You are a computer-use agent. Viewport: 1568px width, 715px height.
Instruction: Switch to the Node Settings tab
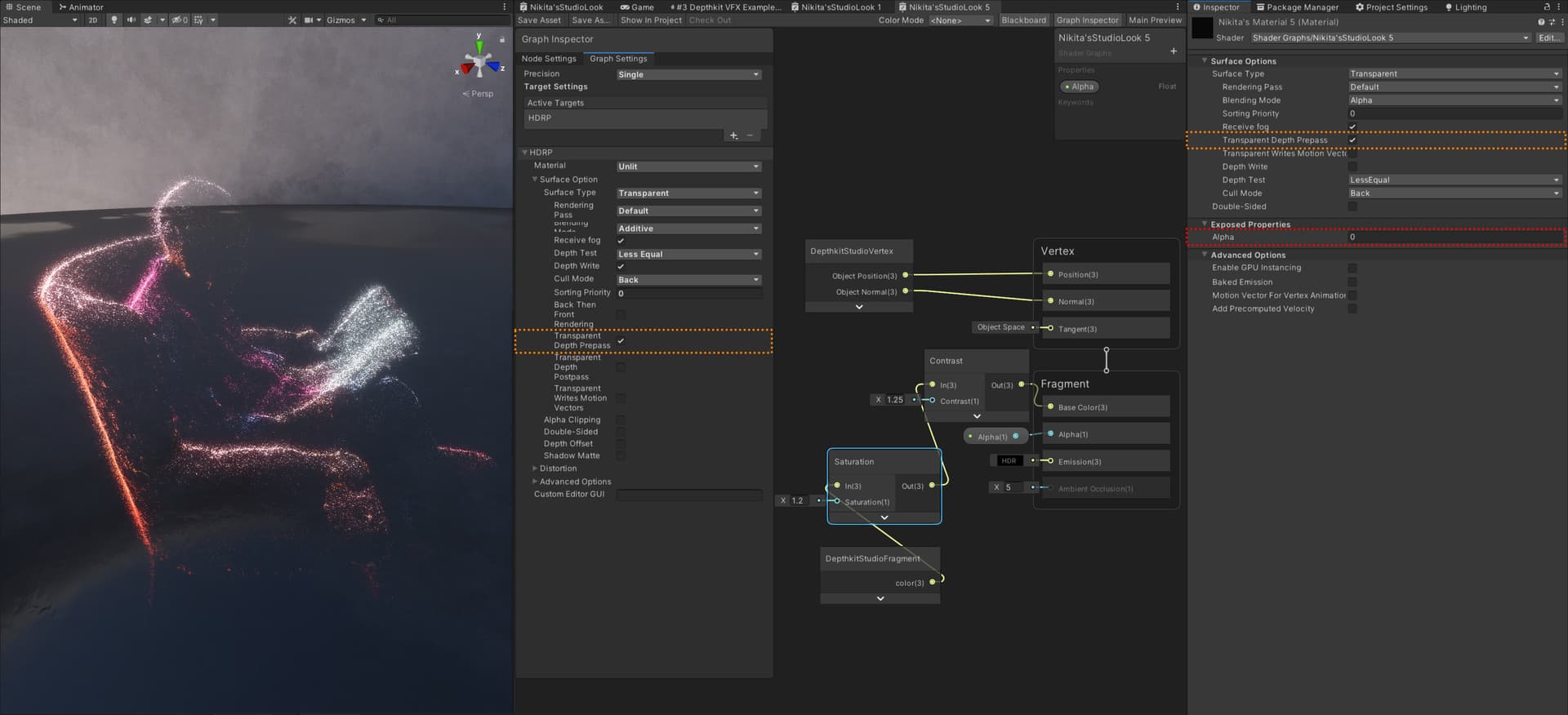549,59
